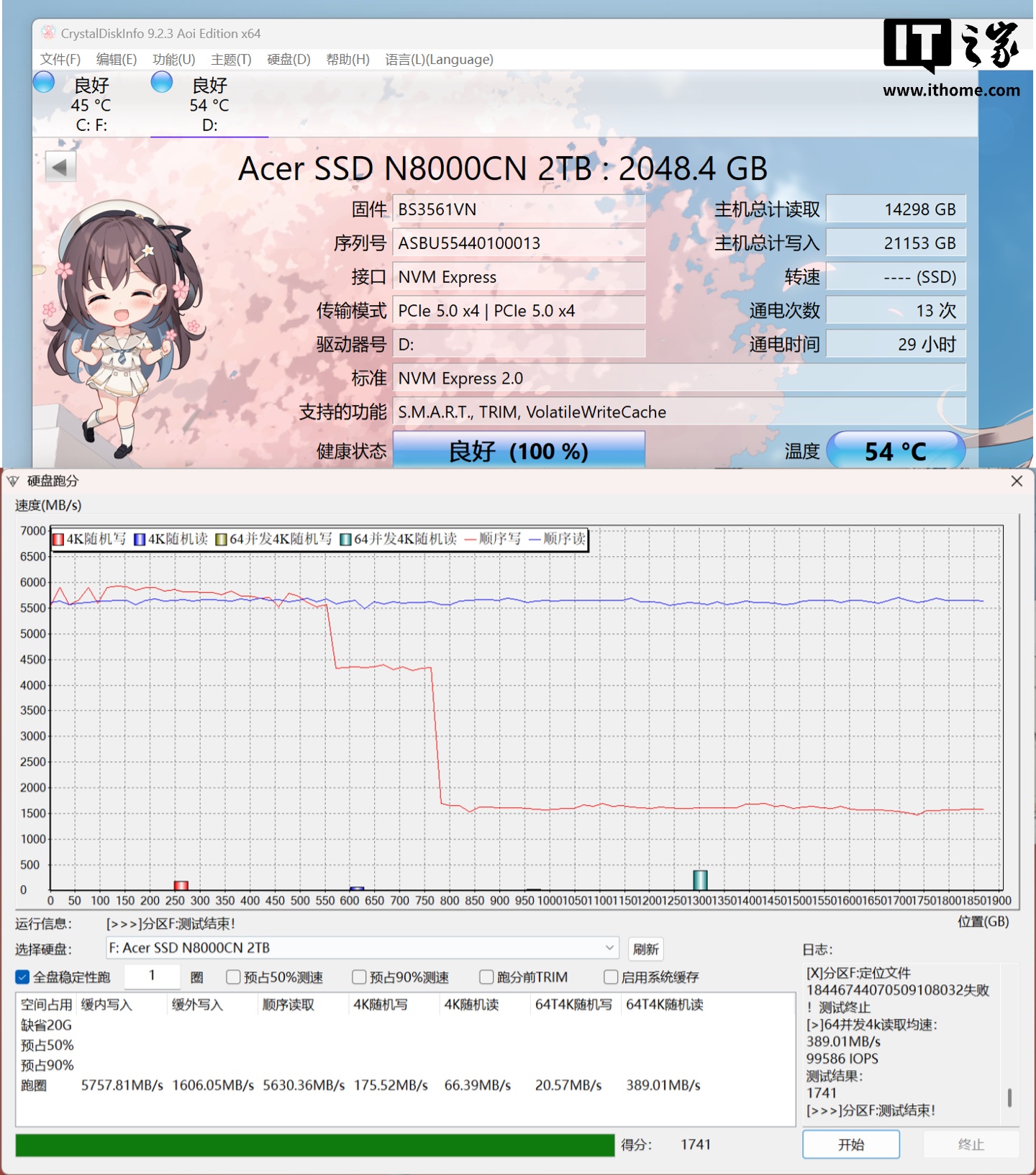Enable the 预占50%测速 checkbox

tap(233, 976)
